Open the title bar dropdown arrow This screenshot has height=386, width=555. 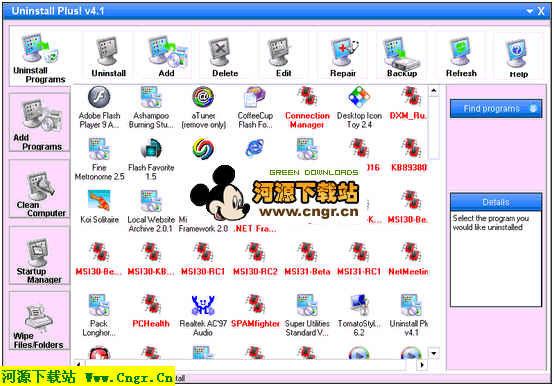click(530, 11)
